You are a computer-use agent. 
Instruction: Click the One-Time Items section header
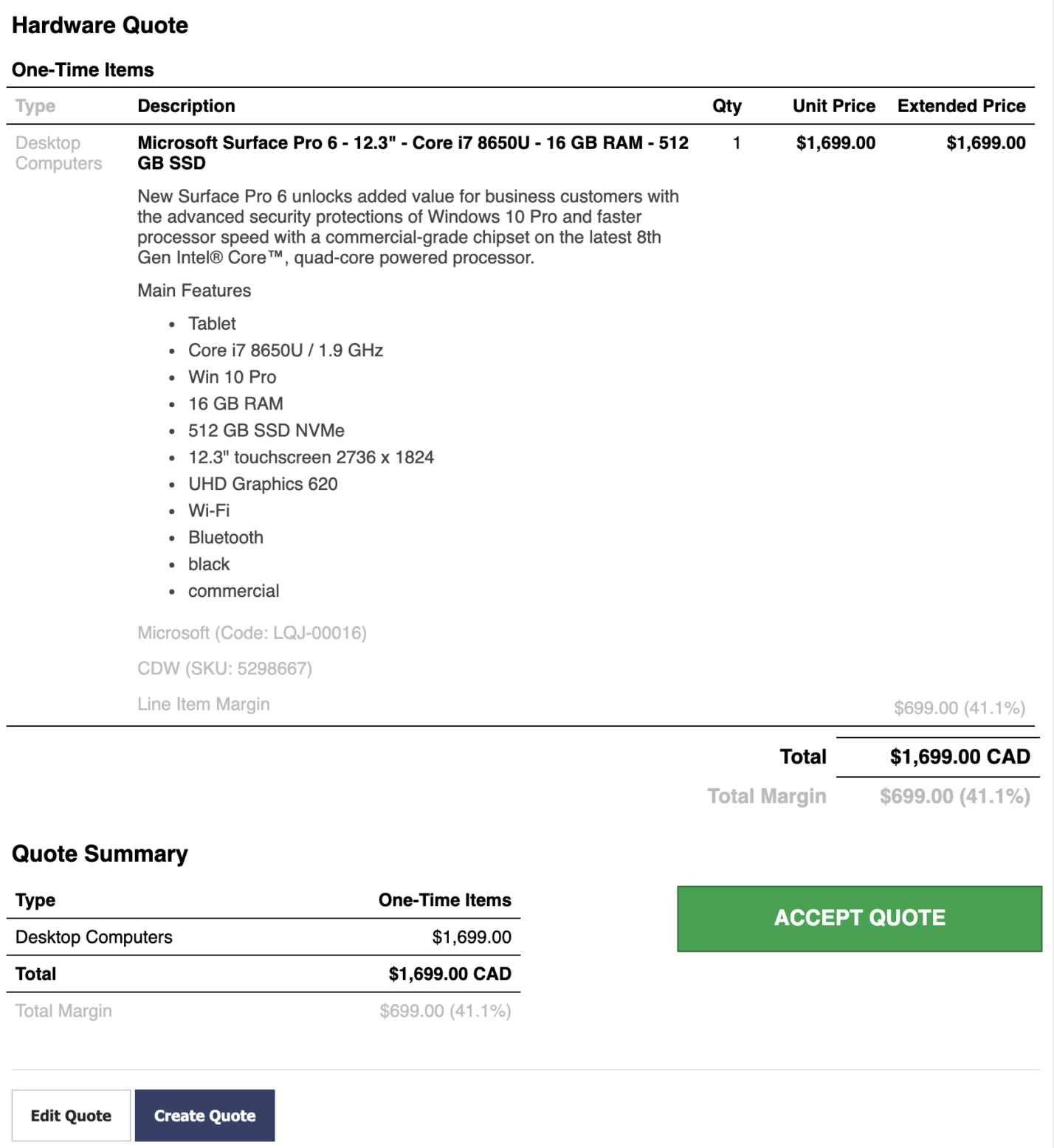click(83, 70)
